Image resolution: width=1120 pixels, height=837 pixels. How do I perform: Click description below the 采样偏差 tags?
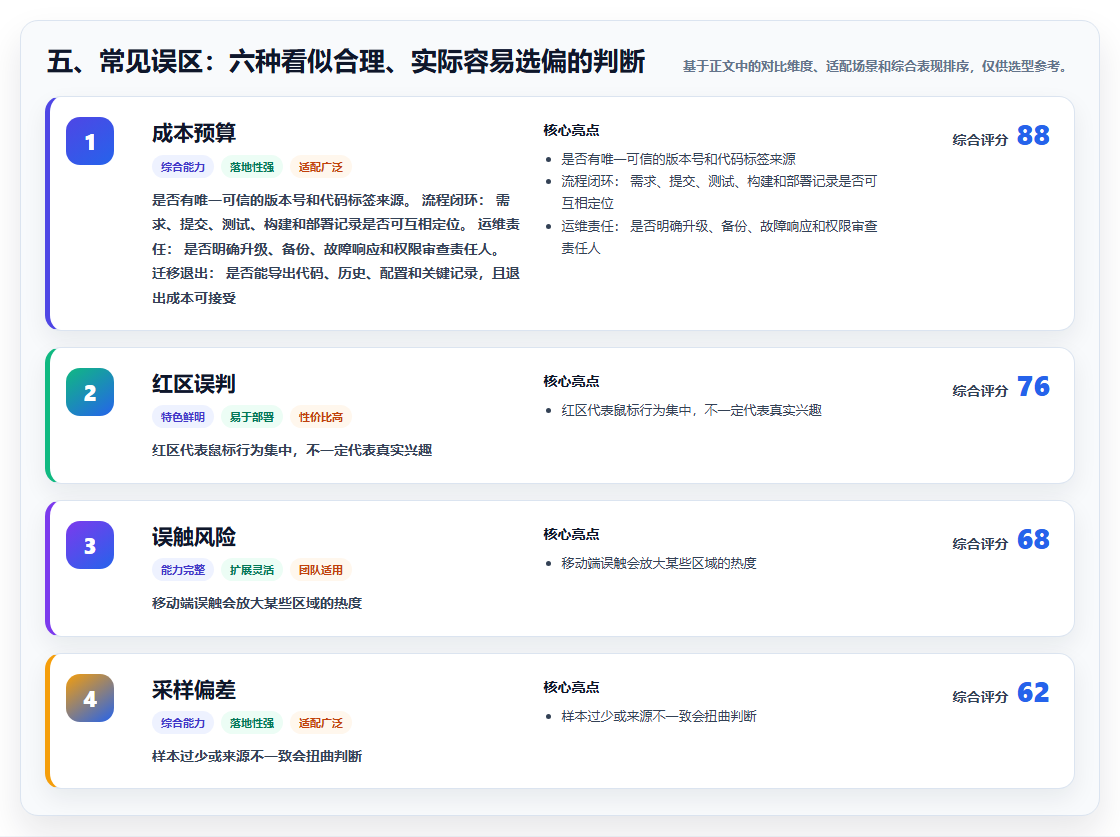pos(256,756)
